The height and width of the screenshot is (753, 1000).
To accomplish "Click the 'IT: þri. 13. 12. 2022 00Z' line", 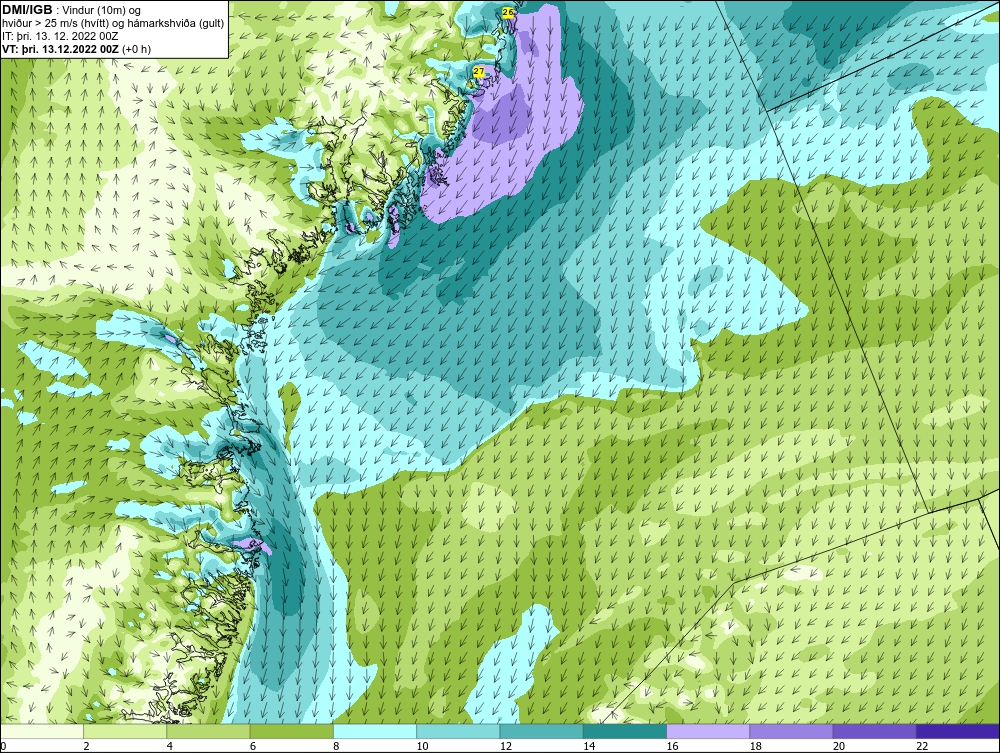I will pos(60,36).
